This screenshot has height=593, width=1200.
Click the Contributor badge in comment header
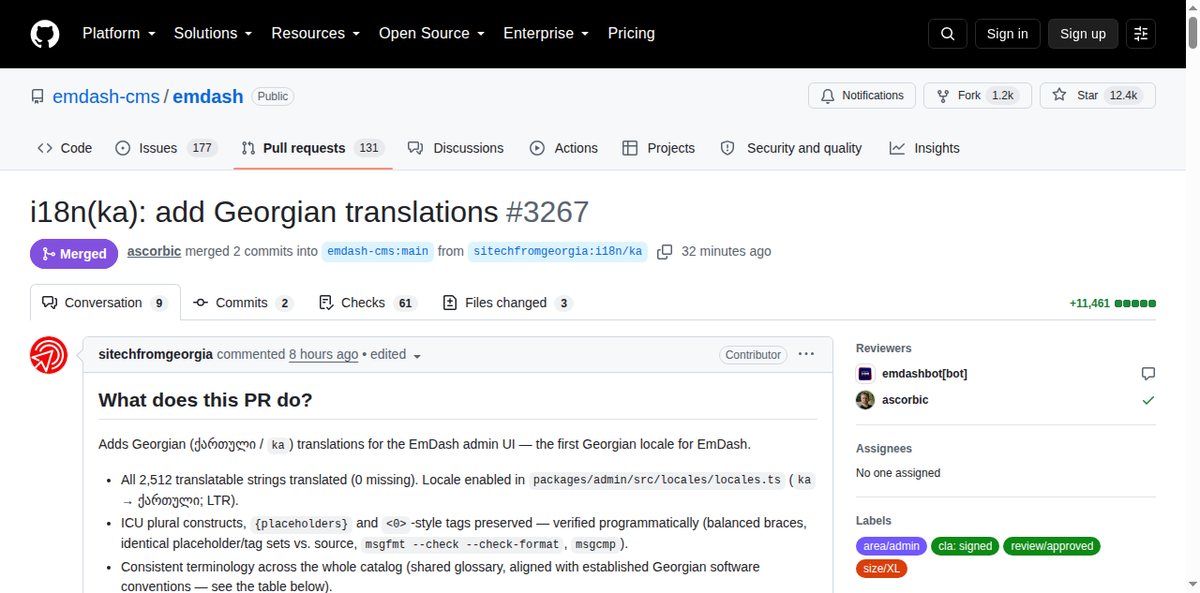click(x=753, y=355)
